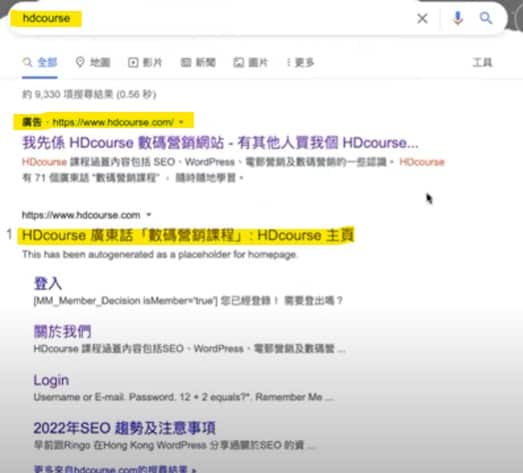Open the ad headline 我先係 HDcourse 數碼營銷網站
Image resolution: width=523 pixels, height=473 pixels.
pyautogui.click(x=220, y=143)
